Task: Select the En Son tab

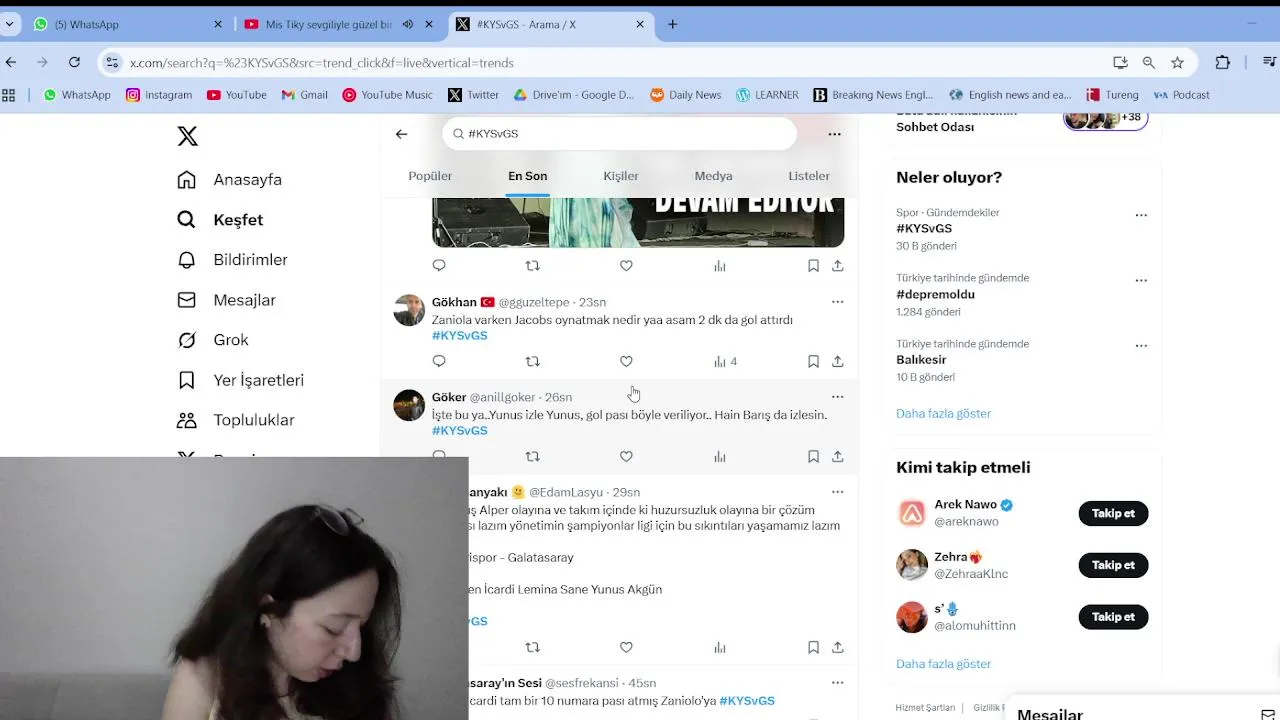Action: coord(527,176)
